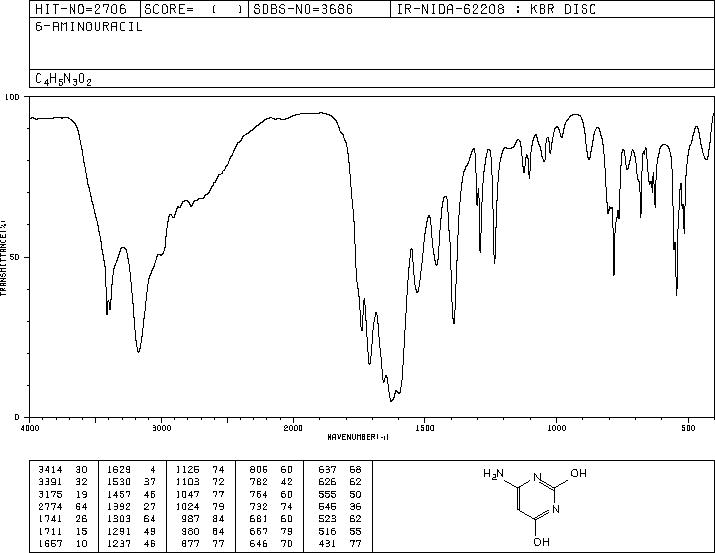
Task: Select peak value 626 in table
Action: (x=327, y=482)
